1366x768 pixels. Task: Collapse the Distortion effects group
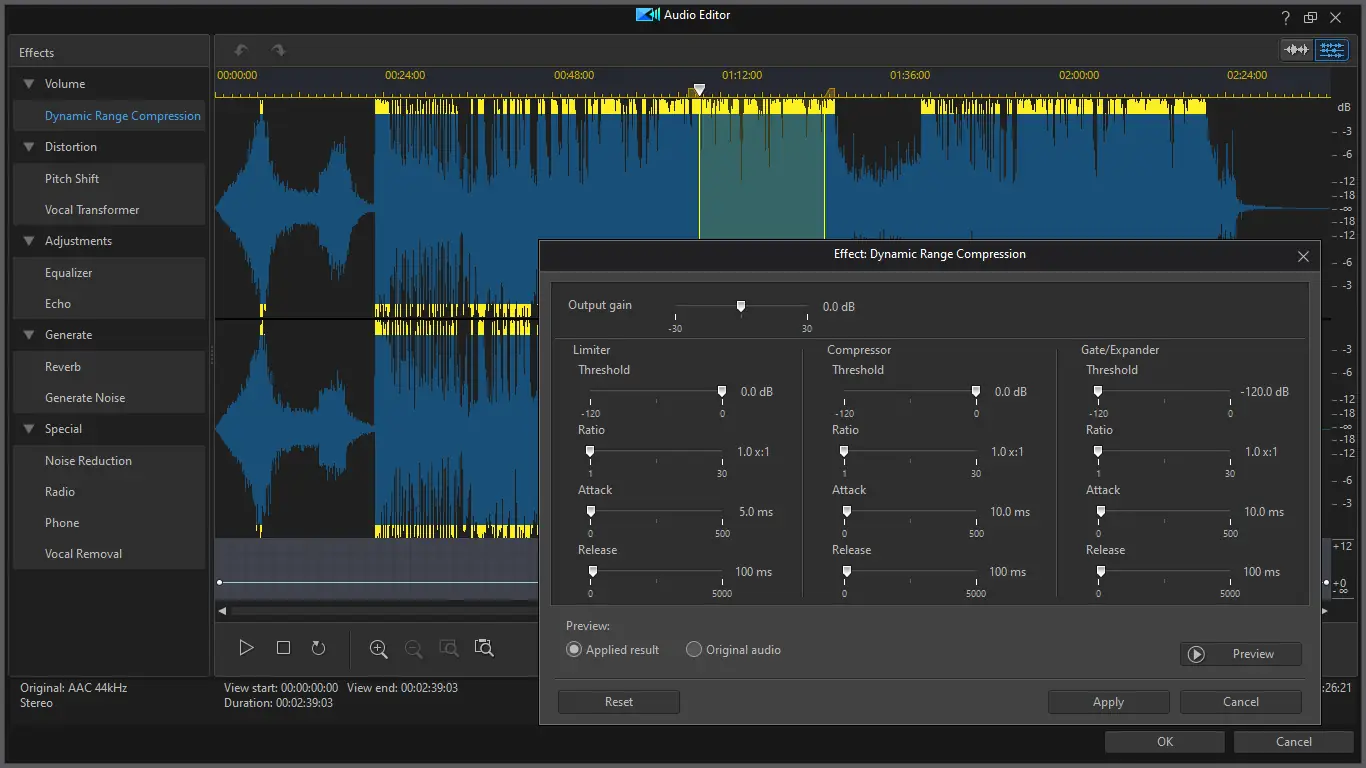tap(29, 147)
